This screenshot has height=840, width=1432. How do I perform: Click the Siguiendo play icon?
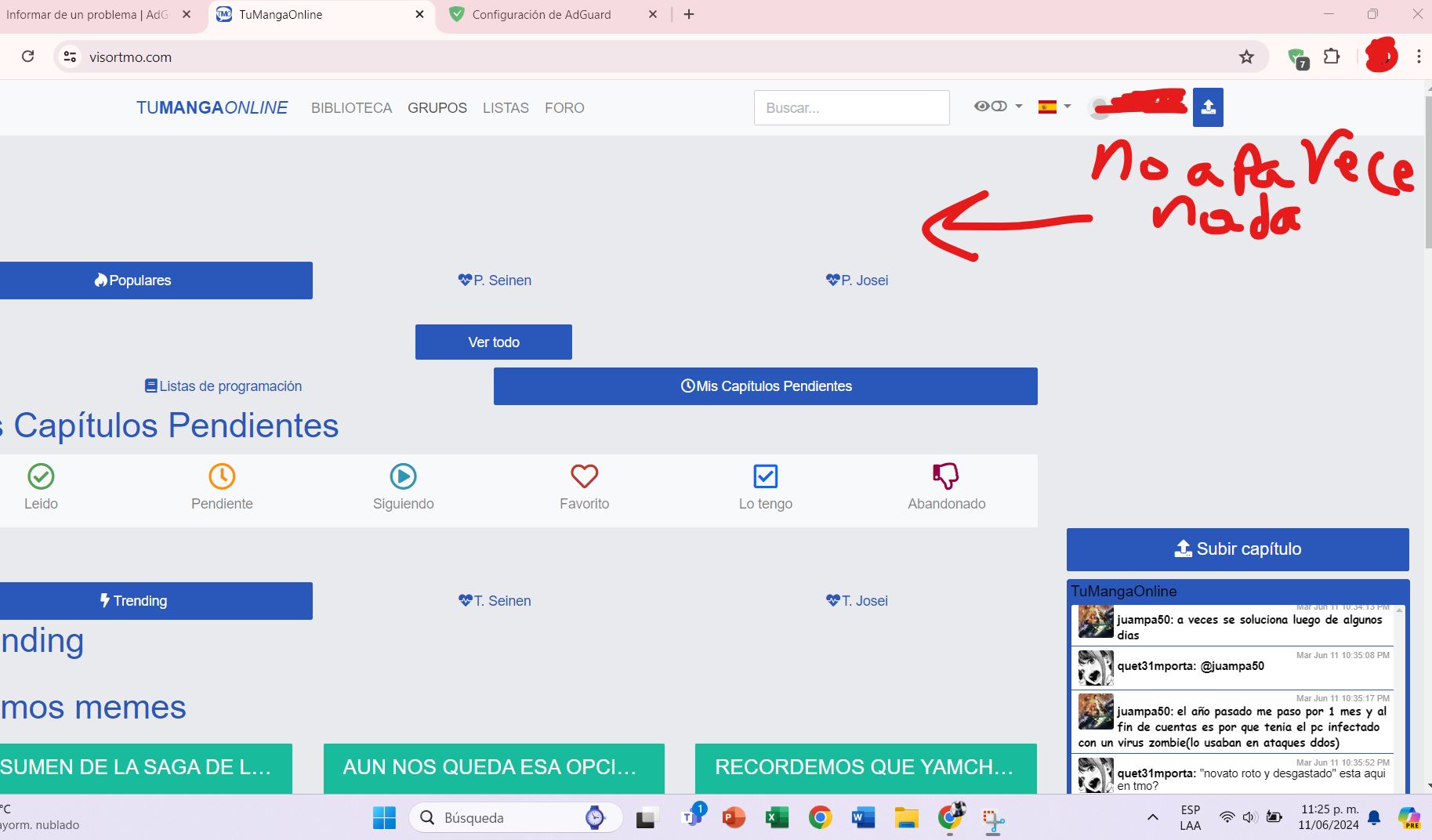403,476
